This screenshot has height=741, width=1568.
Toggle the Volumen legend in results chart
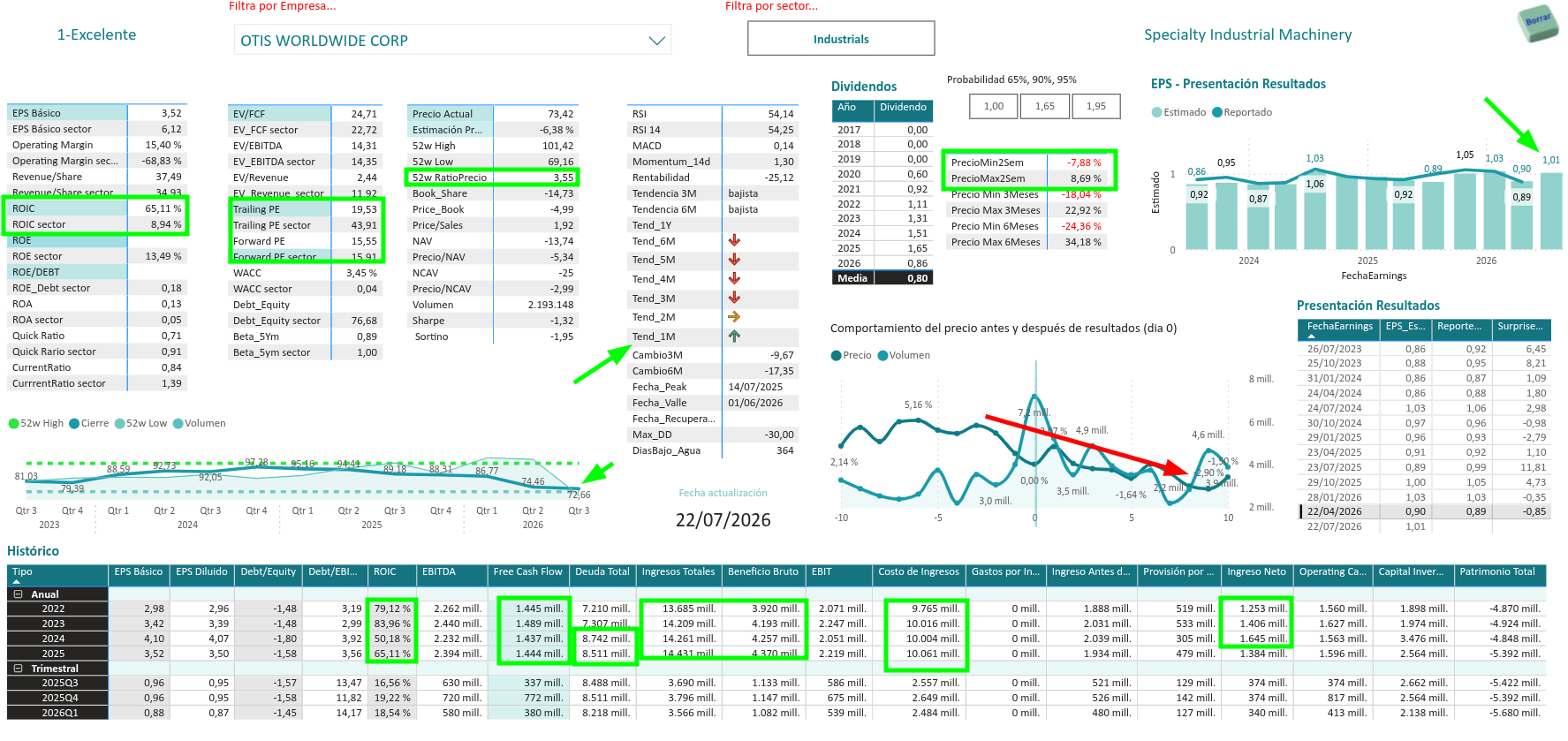tap(904, 355)
